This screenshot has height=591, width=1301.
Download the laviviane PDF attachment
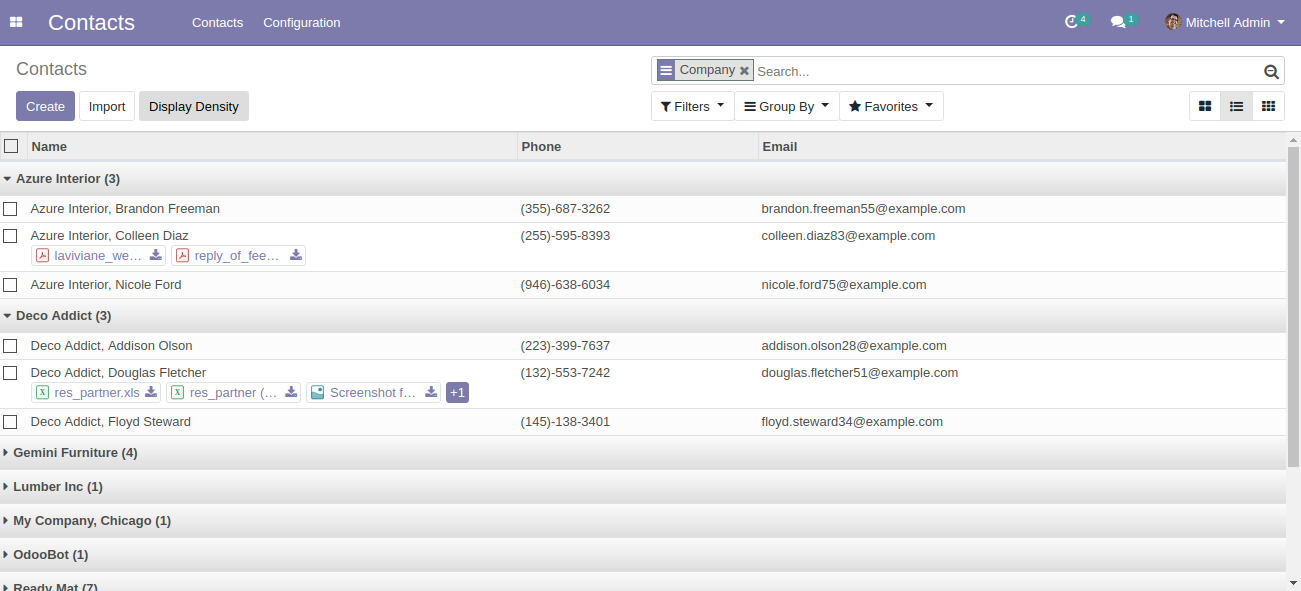(156, 256)
